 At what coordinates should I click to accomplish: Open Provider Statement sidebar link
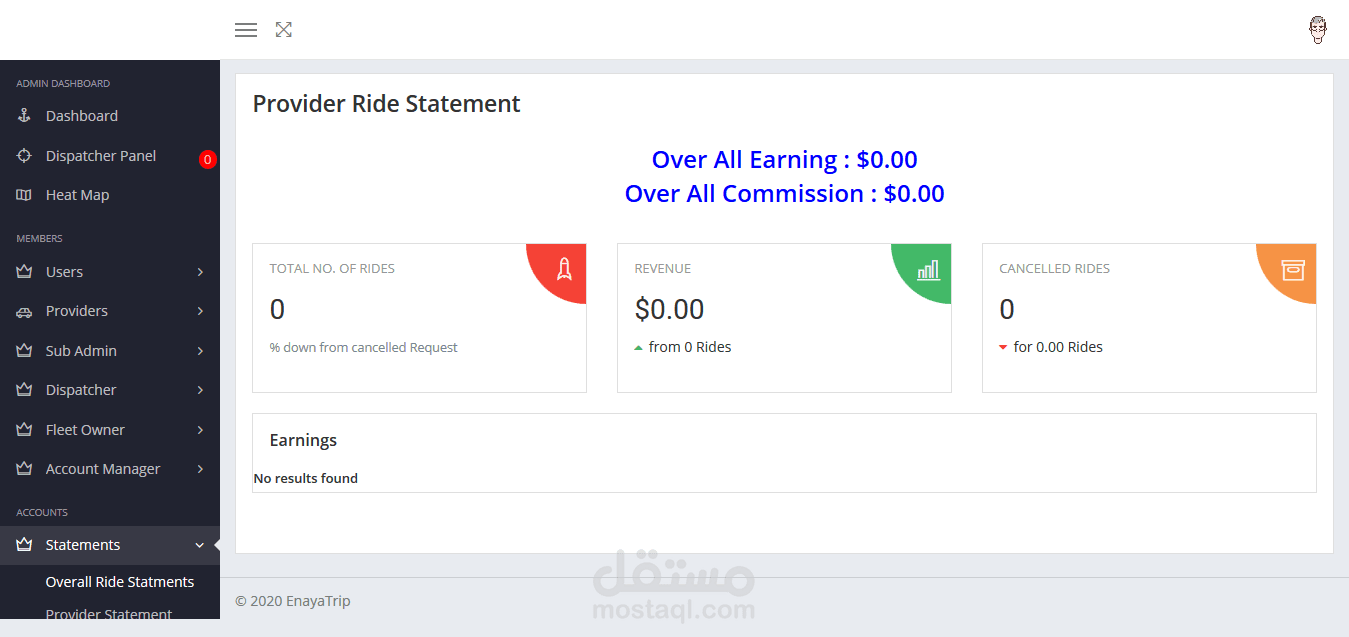coord(109,614)
